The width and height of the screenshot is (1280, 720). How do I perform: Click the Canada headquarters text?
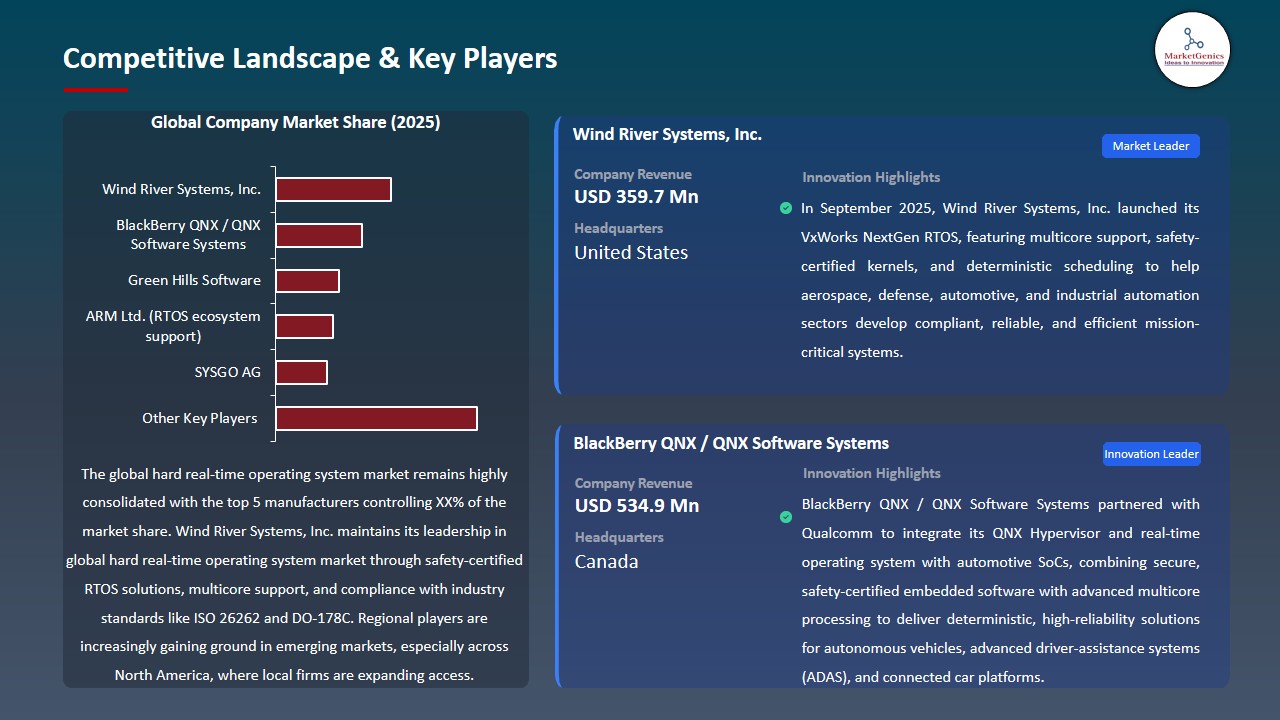[x=606, y=561]
